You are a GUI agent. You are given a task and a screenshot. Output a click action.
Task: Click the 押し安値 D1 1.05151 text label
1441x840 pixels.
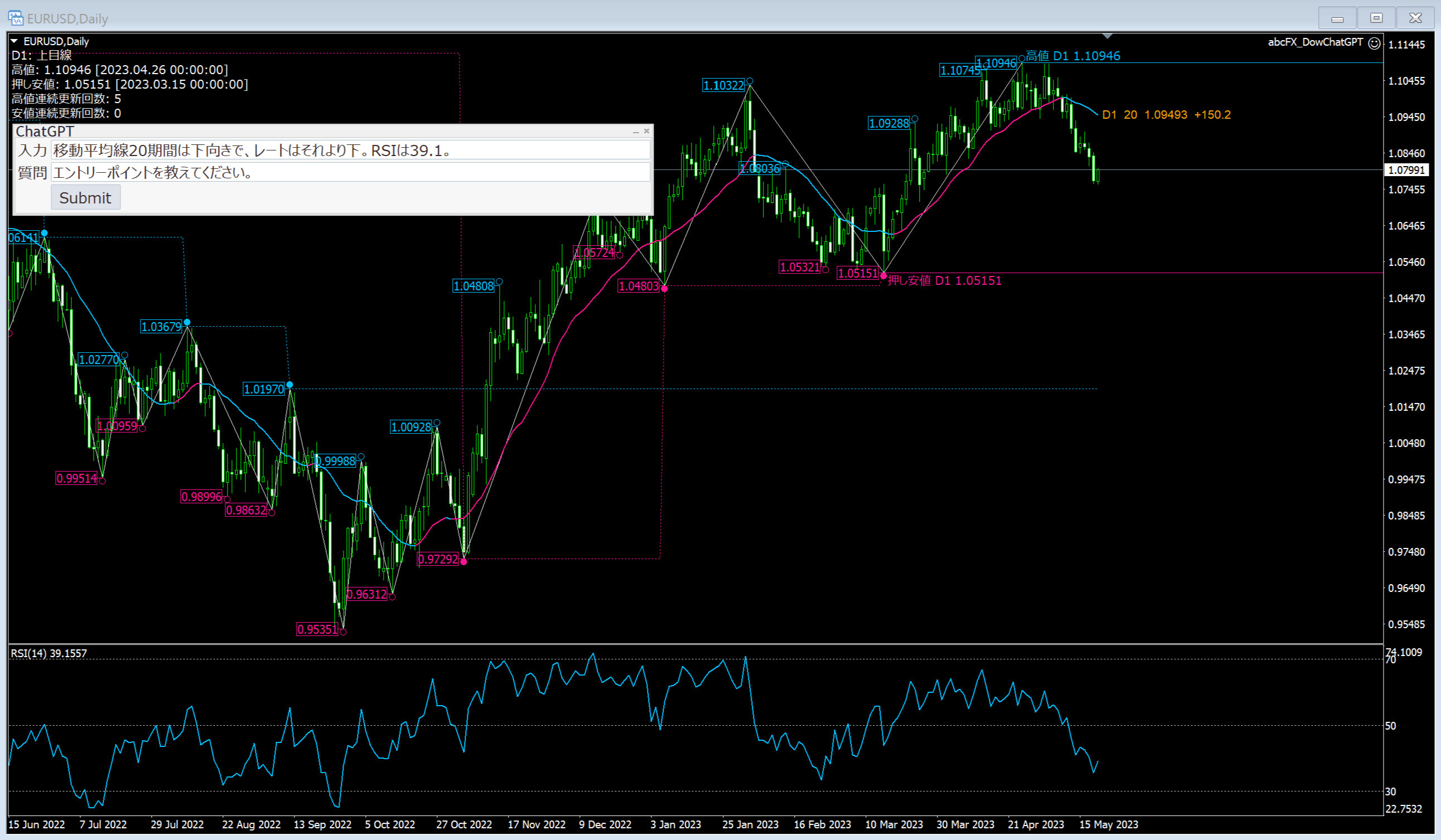(944, 280)
